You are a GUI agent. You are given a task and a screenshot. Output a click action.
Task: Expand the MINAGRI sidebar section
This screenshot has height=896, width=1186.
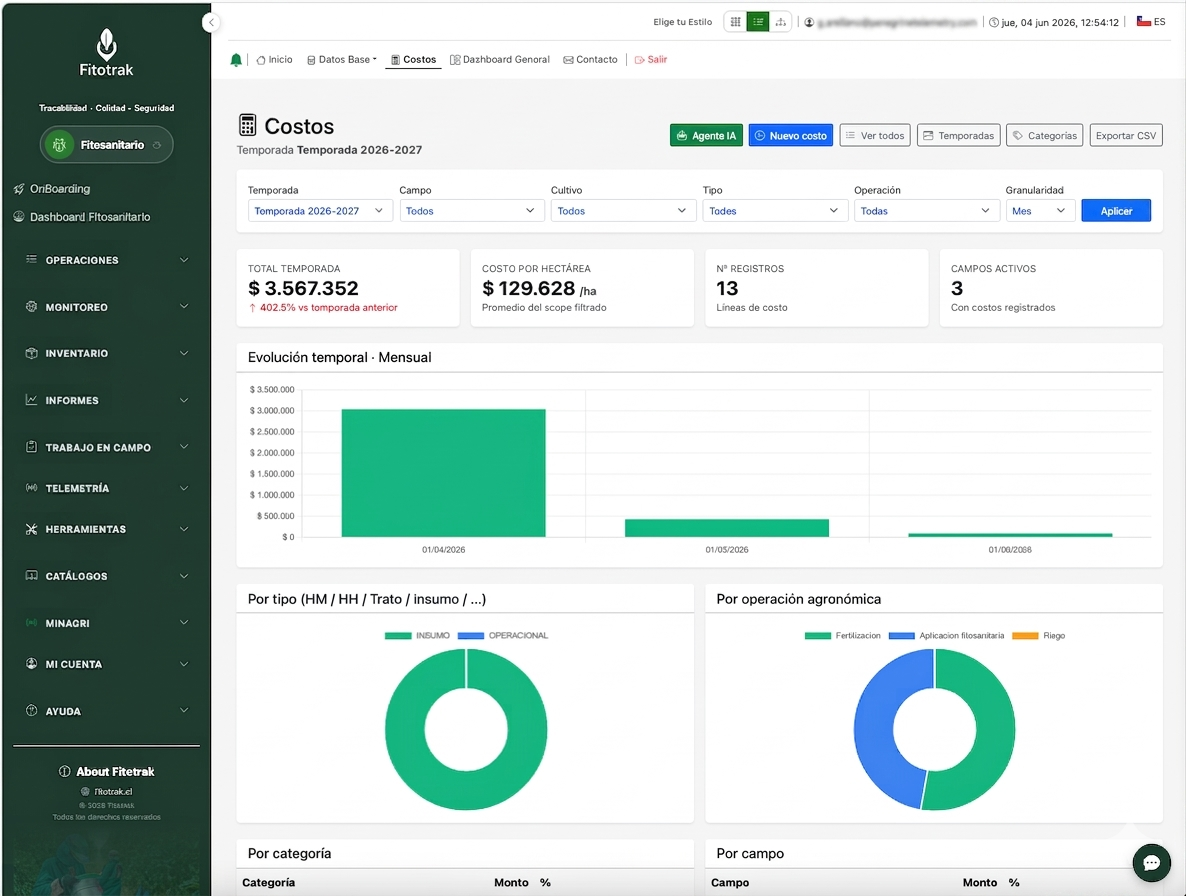pos(107,623)
